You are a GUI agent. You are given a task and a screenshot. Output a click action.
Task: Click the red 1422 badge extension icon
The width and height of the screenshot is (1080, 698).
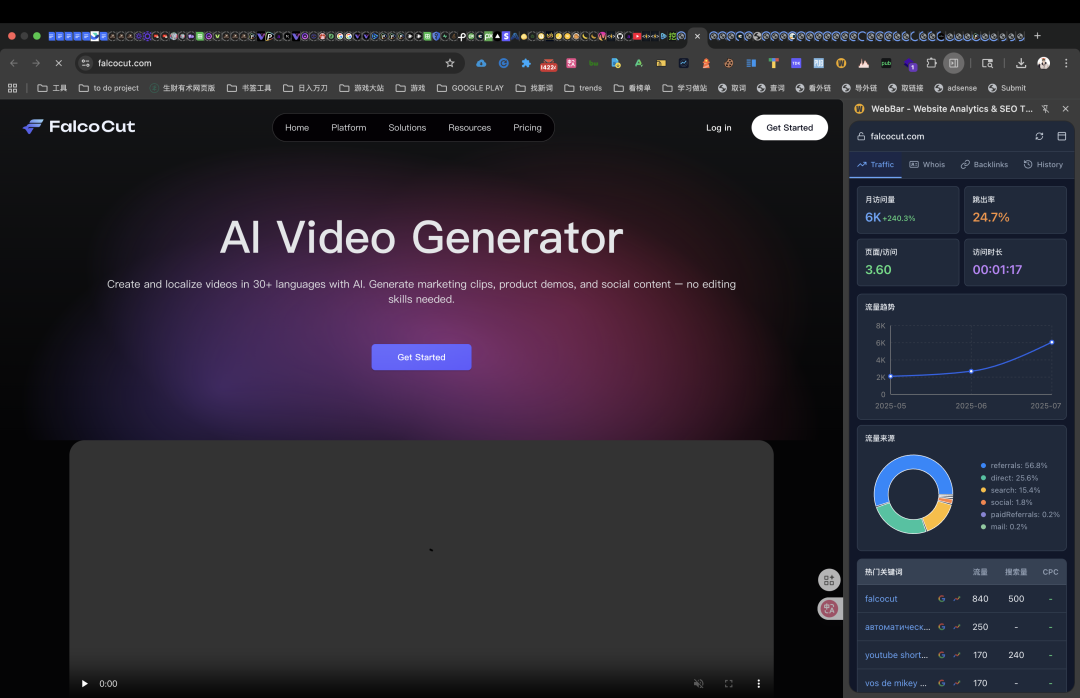pyautogui.click(x=548, y=64)
